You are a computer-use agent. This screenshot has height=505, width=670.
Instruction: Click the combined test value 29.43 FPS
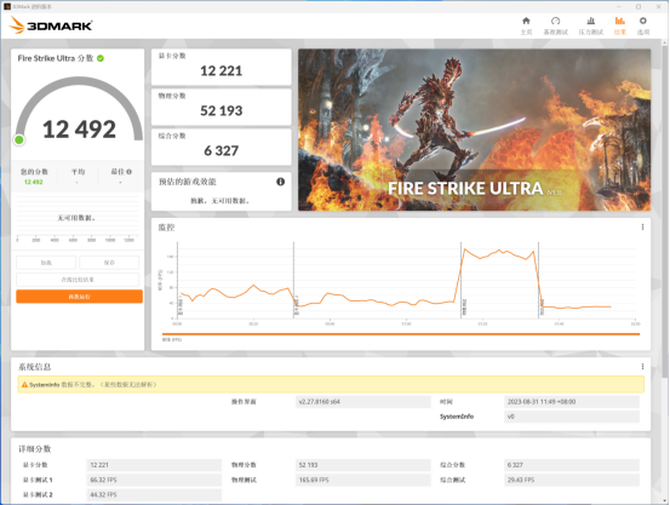pos(572,480)
